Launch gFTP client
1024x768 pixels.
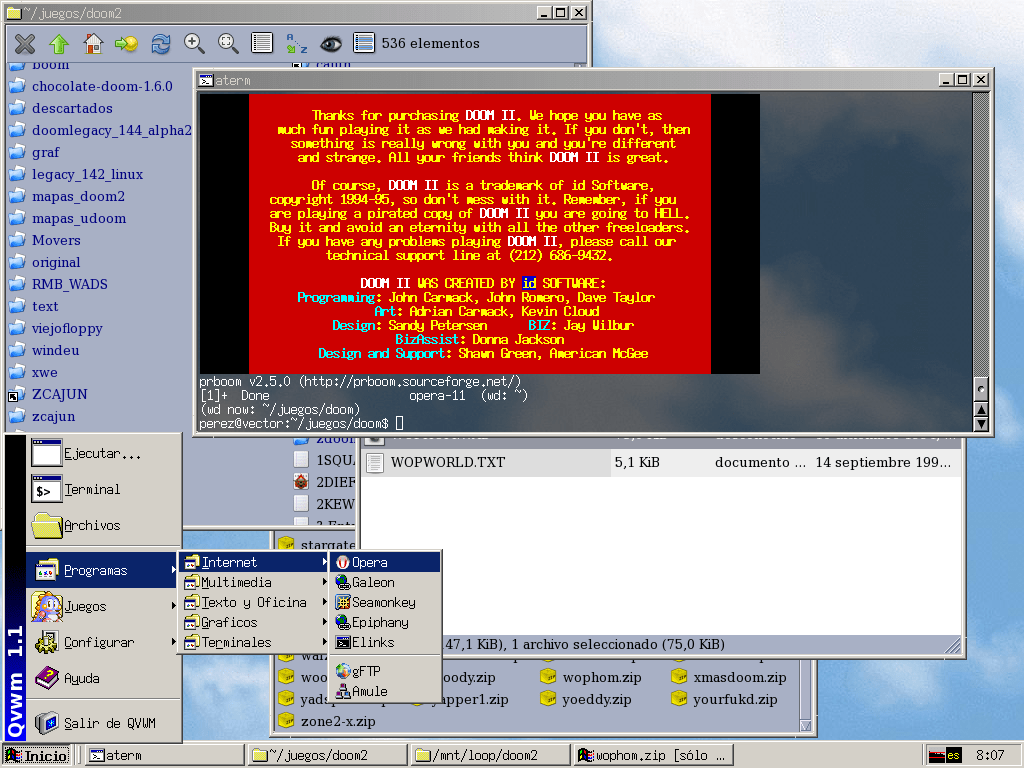tap(386, 671)
